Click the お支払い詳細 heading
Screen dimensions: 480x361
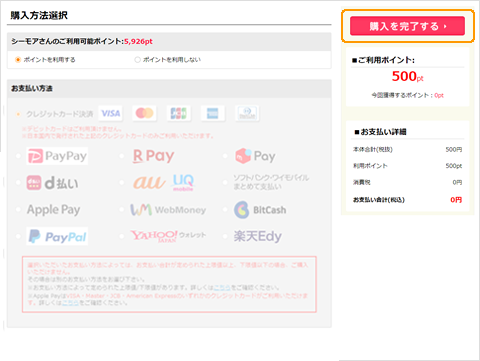[x=380, y=132]
